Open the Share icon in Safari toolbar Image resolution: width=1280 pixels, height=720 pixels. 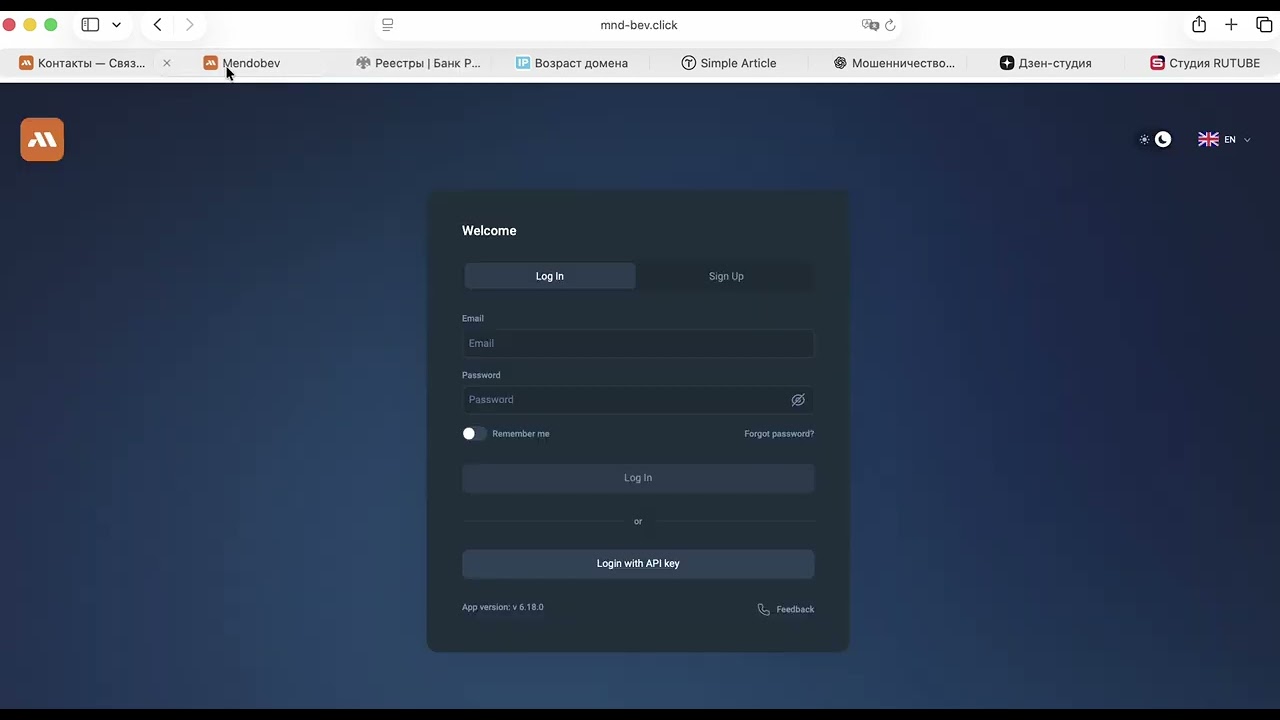[x=1199, y=25]
